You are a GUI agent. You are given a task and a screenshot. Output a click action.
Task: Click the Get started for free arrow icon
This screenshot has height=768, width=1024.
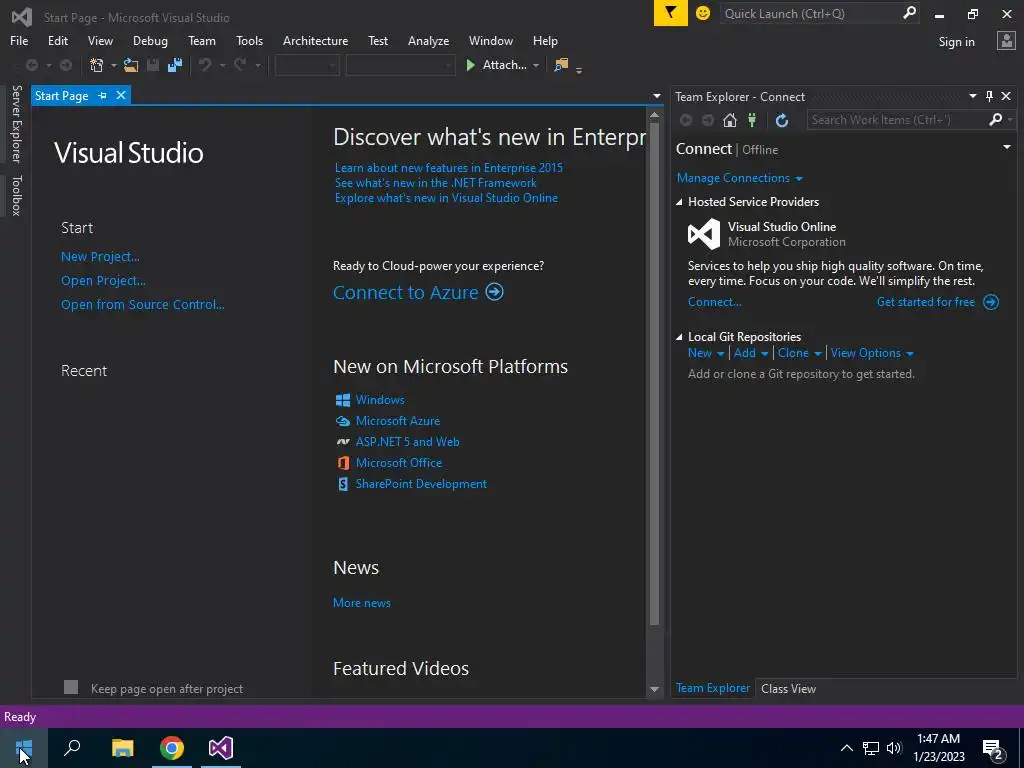[x=991, y=302]
